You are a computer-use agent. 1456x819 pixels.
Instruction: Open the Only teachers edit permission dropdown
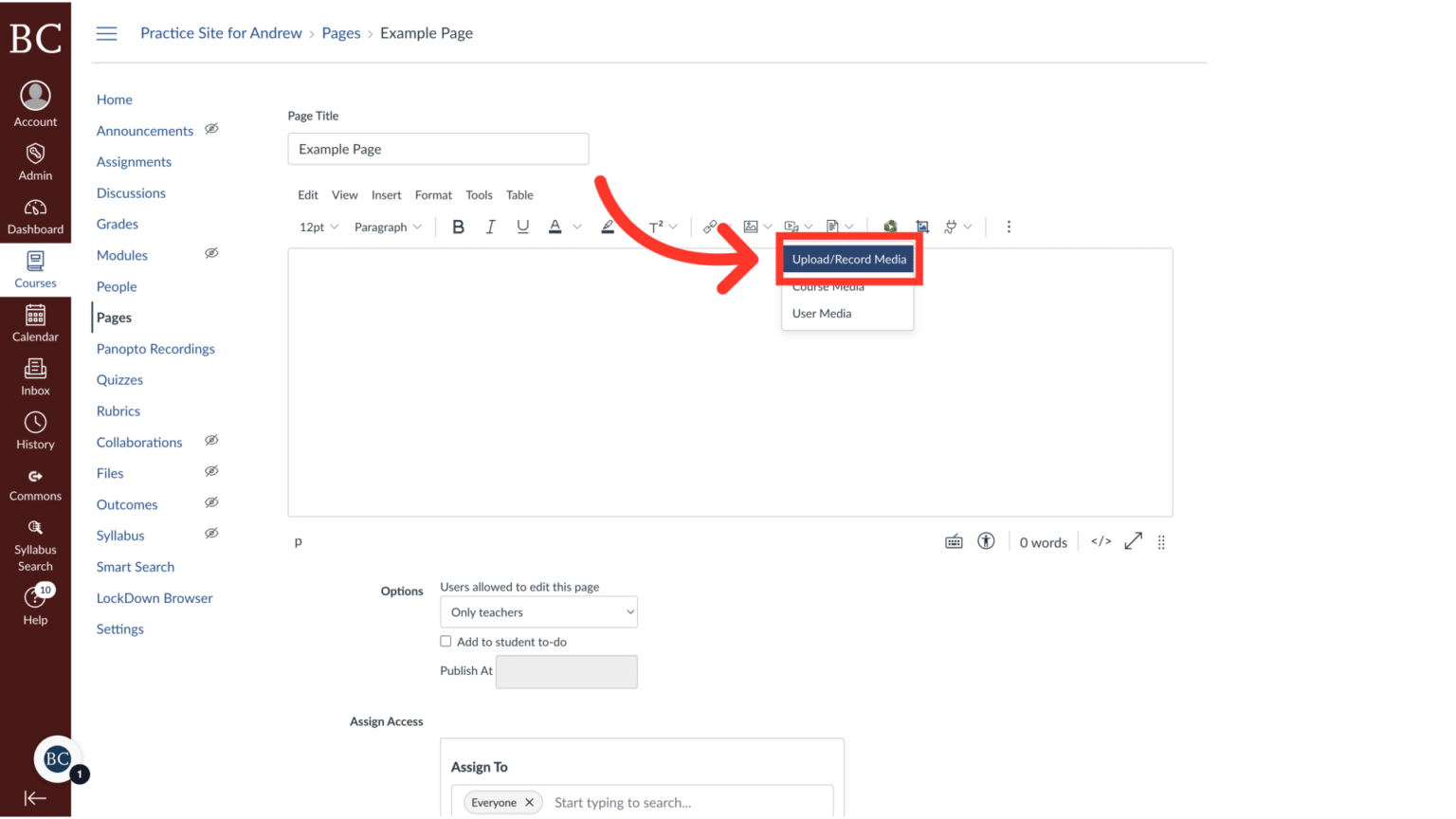537,611
